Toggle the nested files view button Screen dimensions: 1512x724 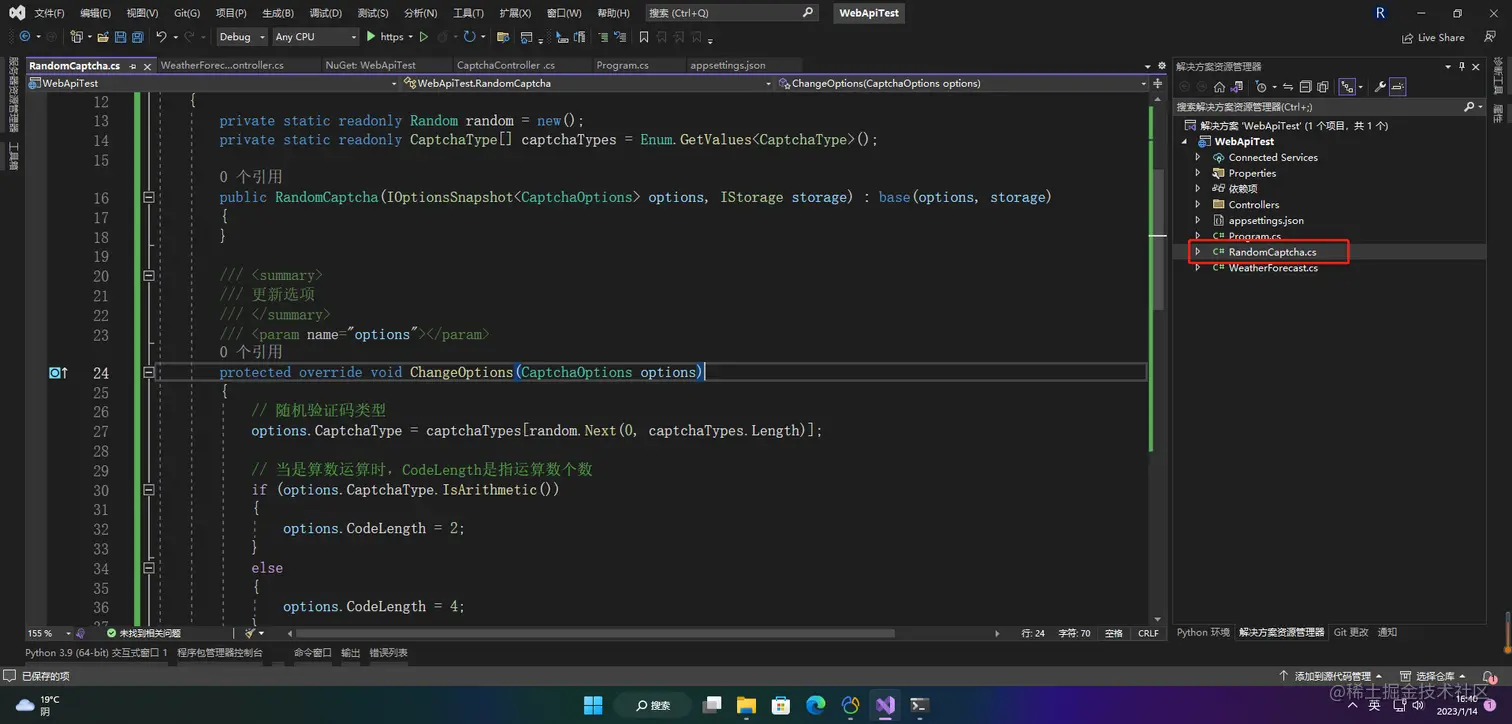[1347, 87]
